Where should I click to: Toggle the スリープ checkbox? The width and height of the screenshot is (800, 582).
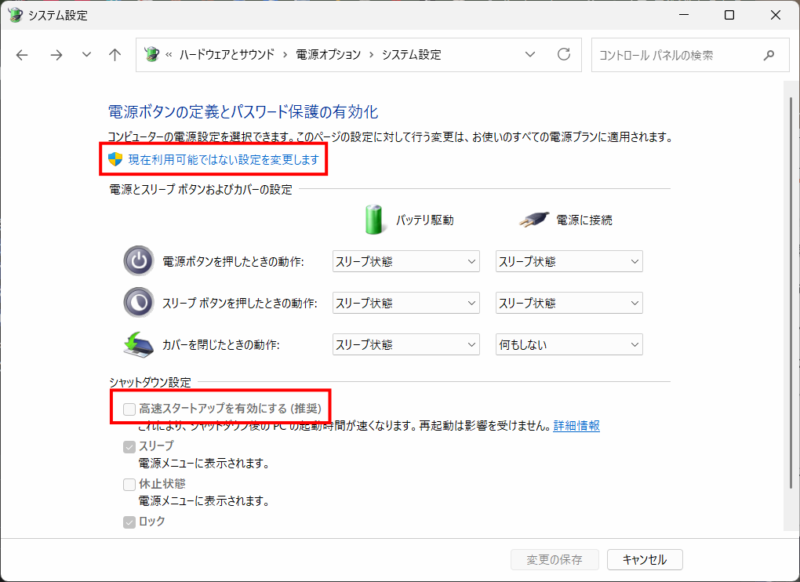[x=129, y=446]
